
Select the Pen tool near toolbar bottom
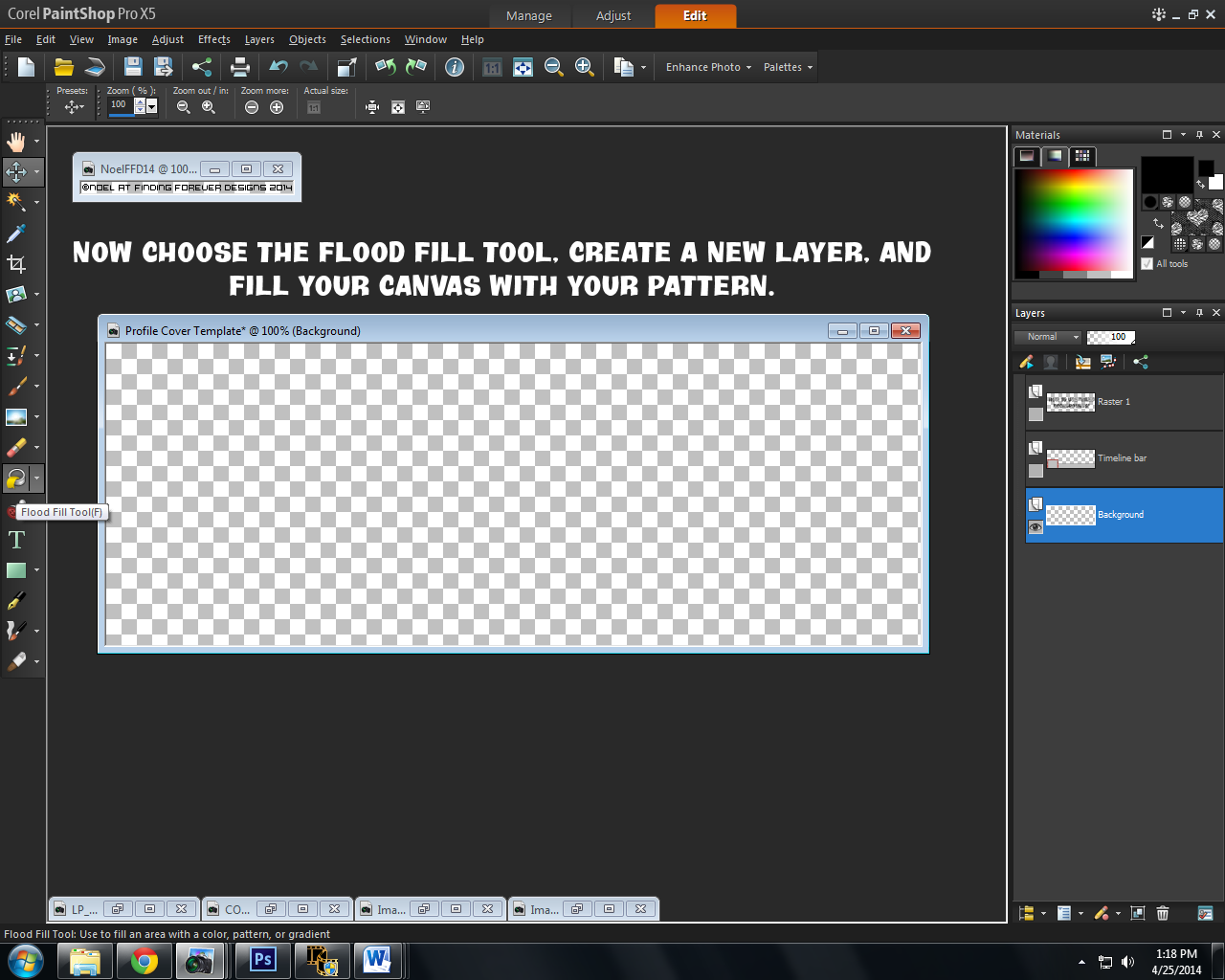(16, 600)
